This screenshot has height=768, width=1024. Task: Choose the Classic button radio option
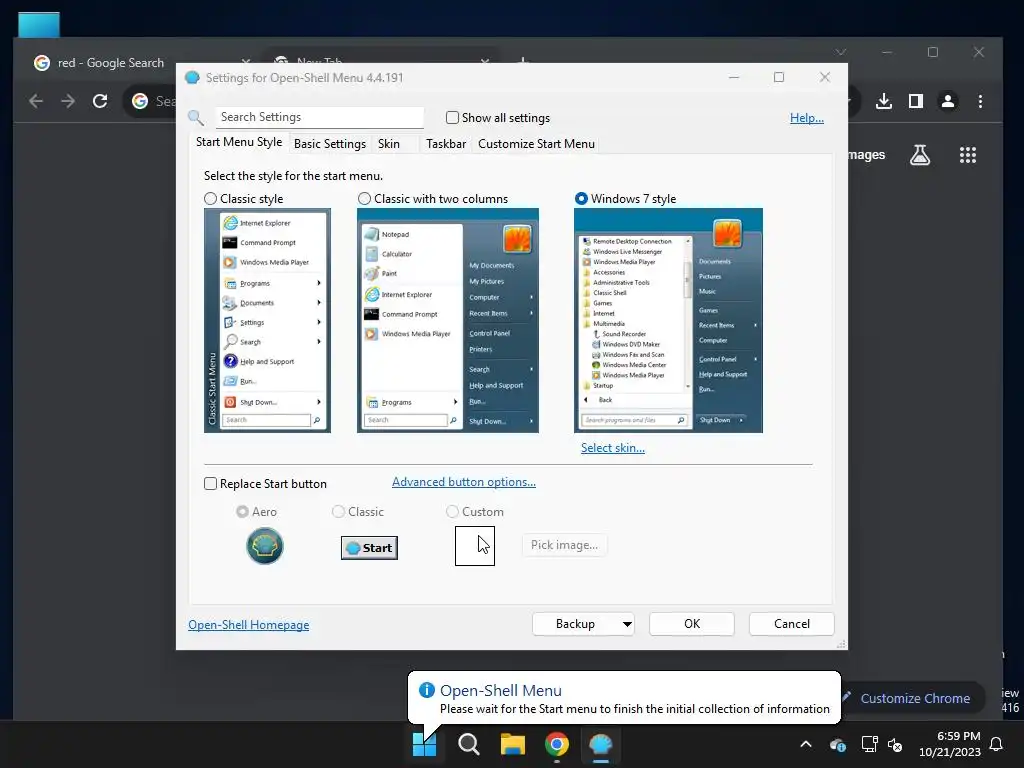[338, 511]
